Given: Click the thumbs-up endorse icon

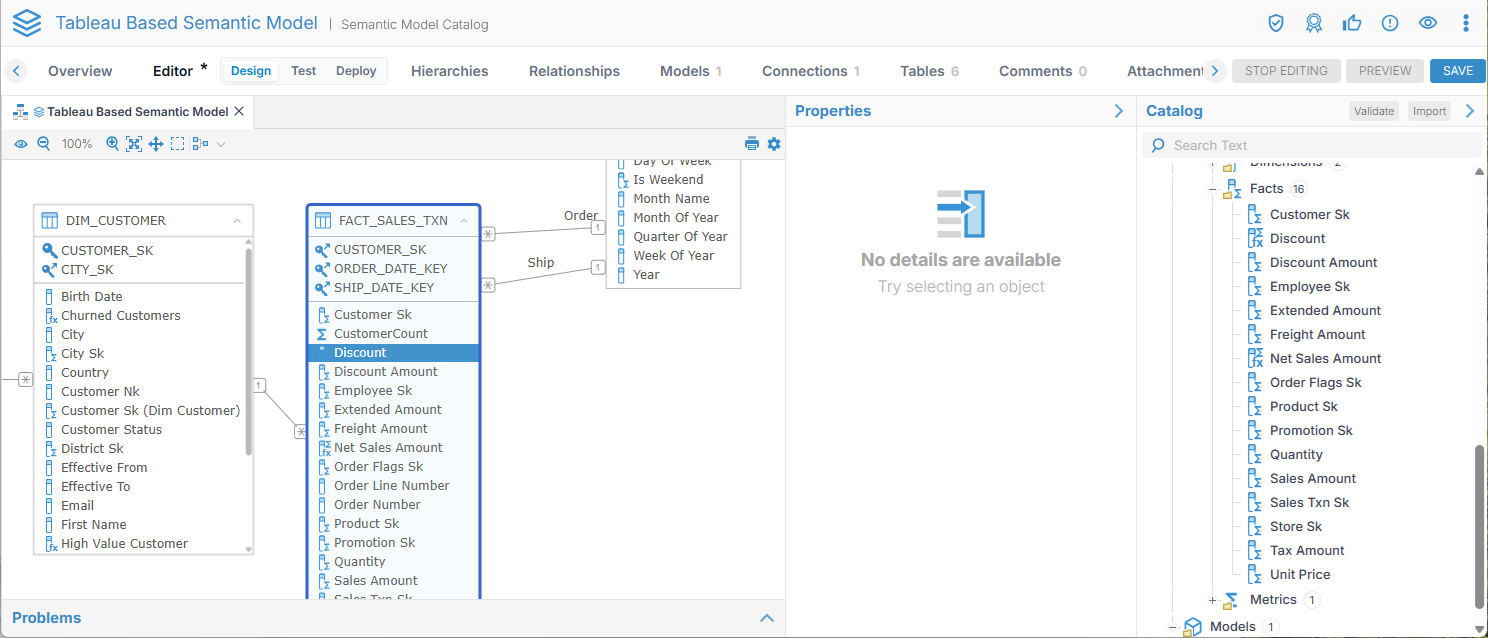Looking at the screenshot, I should click(x=1352, y=23).
